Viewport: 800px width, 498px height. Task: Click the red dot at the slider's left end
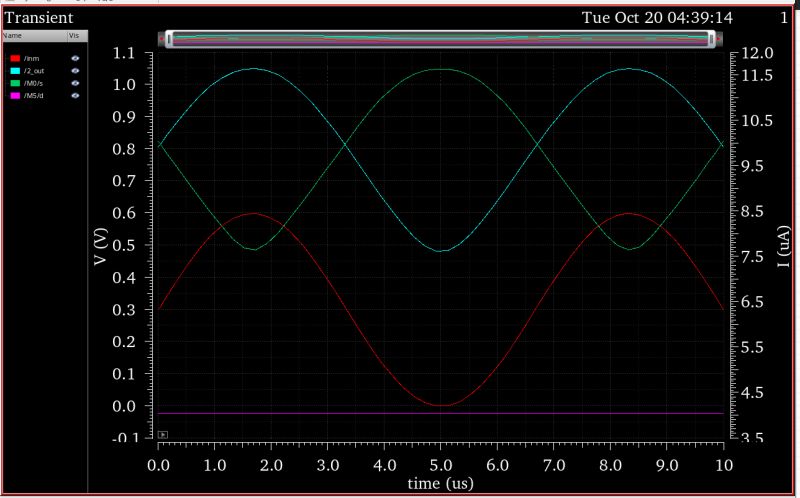pyautogui.click(x=162, y=39)
